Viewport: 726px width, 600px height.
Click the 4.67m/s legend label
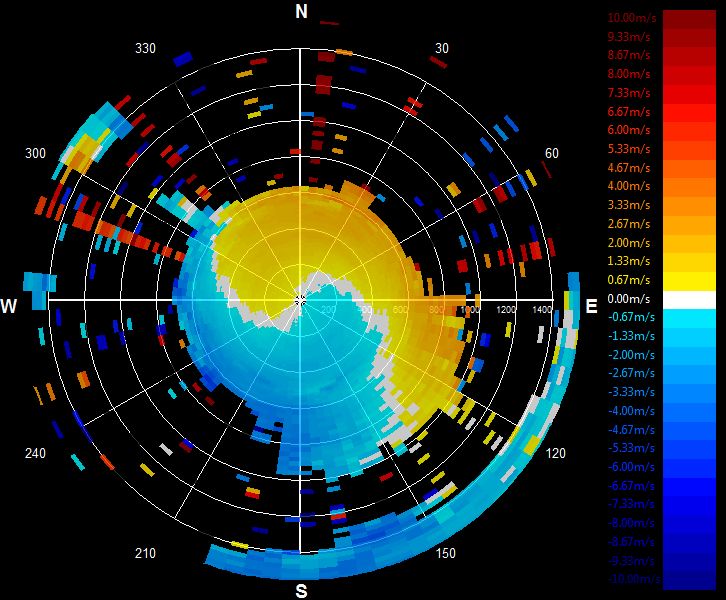[629, 168]
